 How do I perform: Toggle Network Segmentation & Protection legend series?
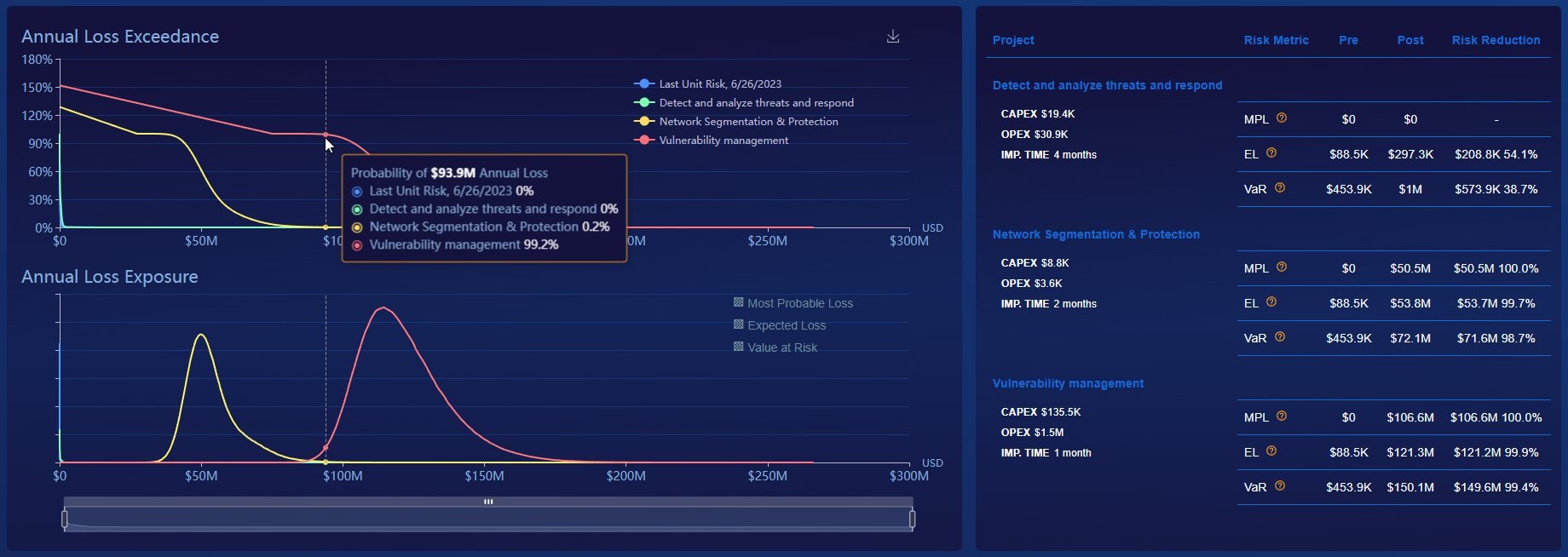[x=736, y=121]
